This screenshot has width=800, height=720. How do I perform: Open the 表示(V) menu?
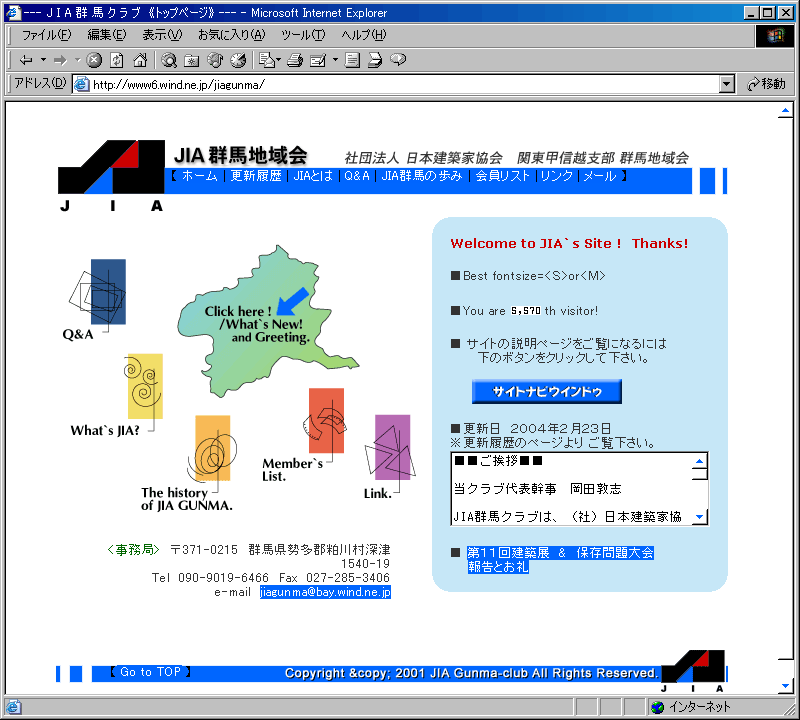click(162, 35)
